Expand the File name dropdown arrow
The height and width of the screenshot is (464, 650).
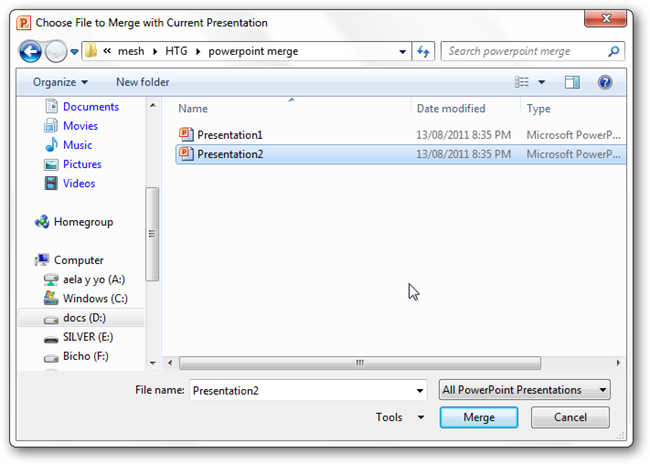coord(420,390)
